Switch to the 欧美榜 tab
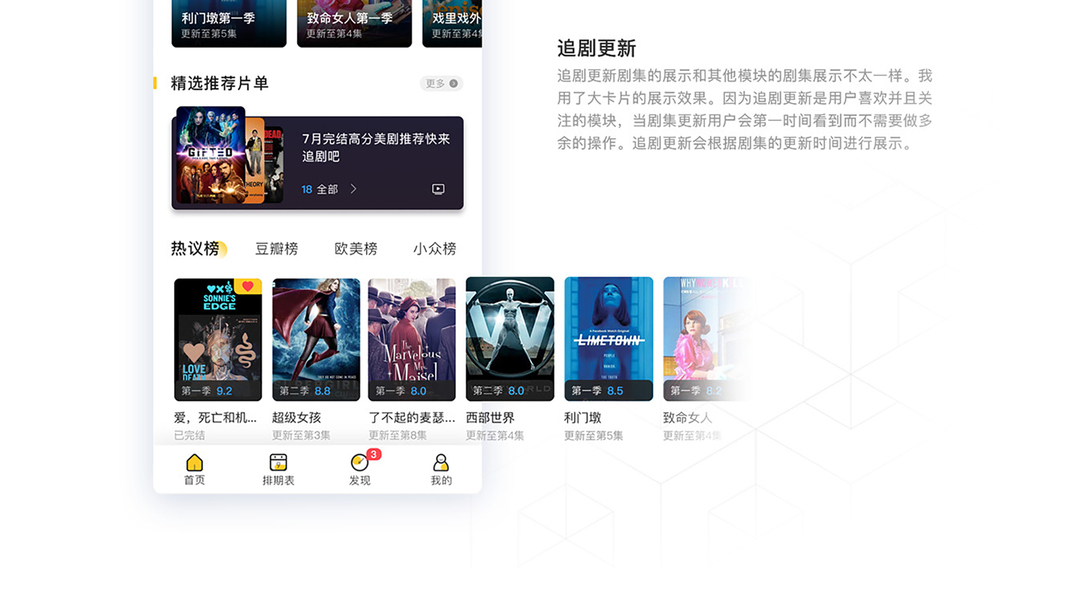The width and height of the screenshot is (1067, 600). coord(356,249)
